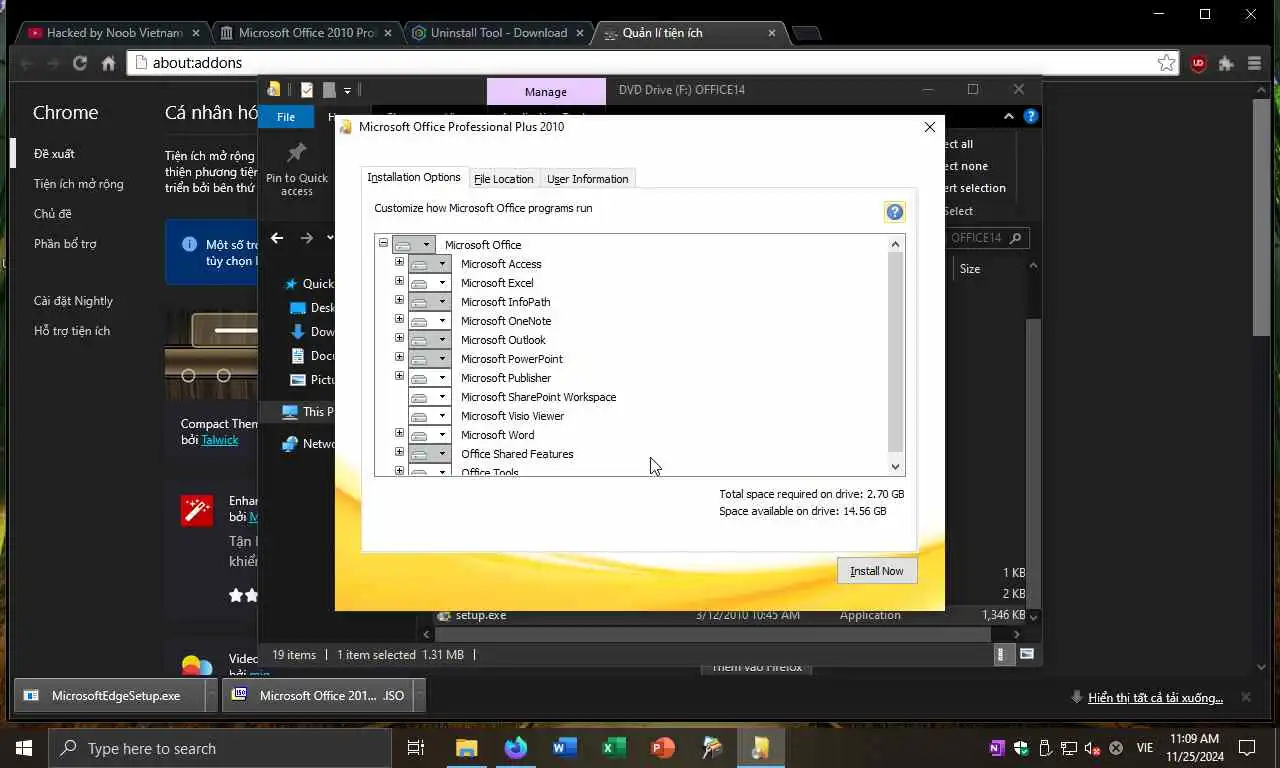This screenshot has height=768, width=1280.
Task: Expand the Office Shared Features node
Action: [399, 452]
